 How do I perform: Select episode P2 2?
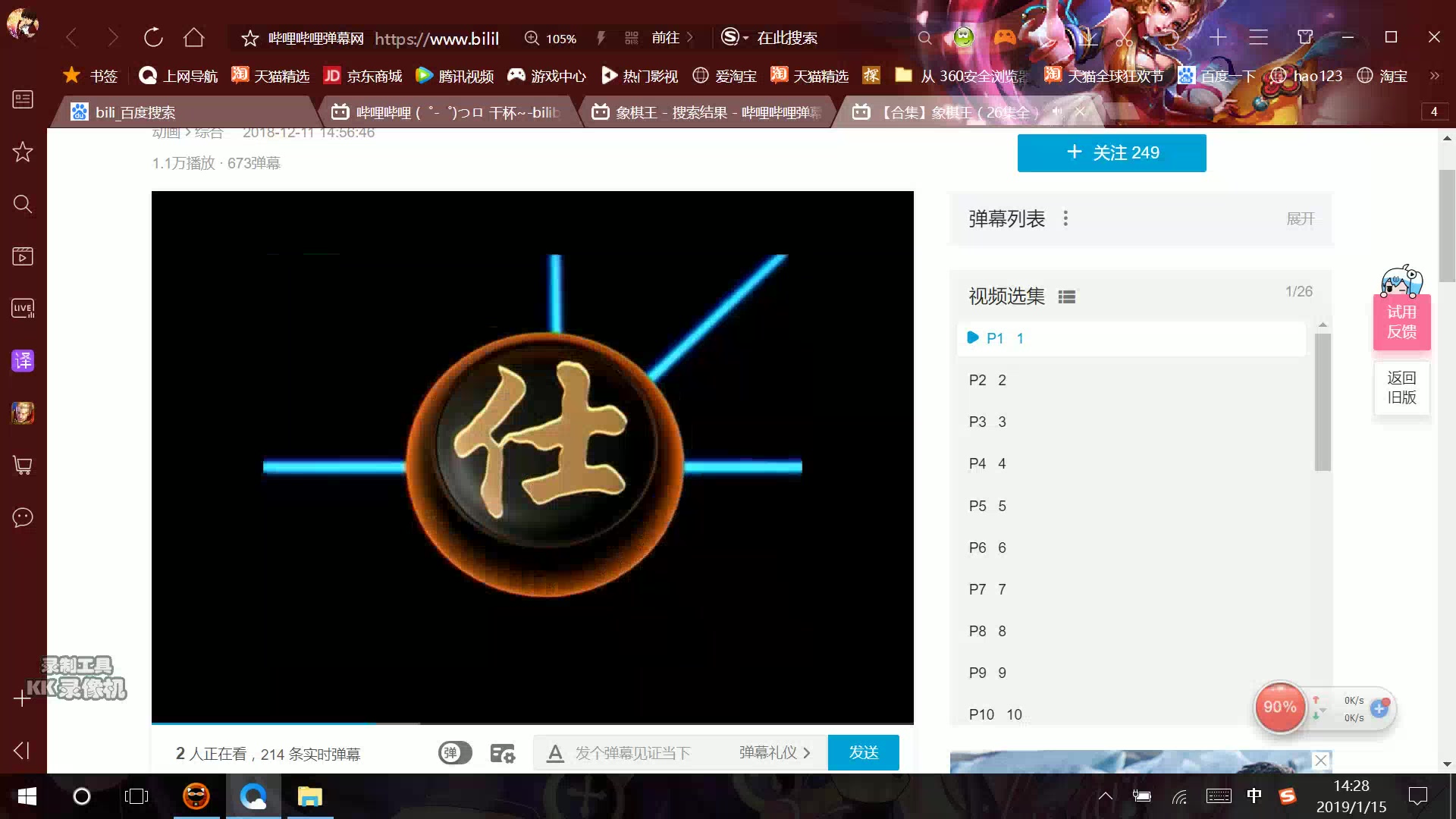[1131, 380]
